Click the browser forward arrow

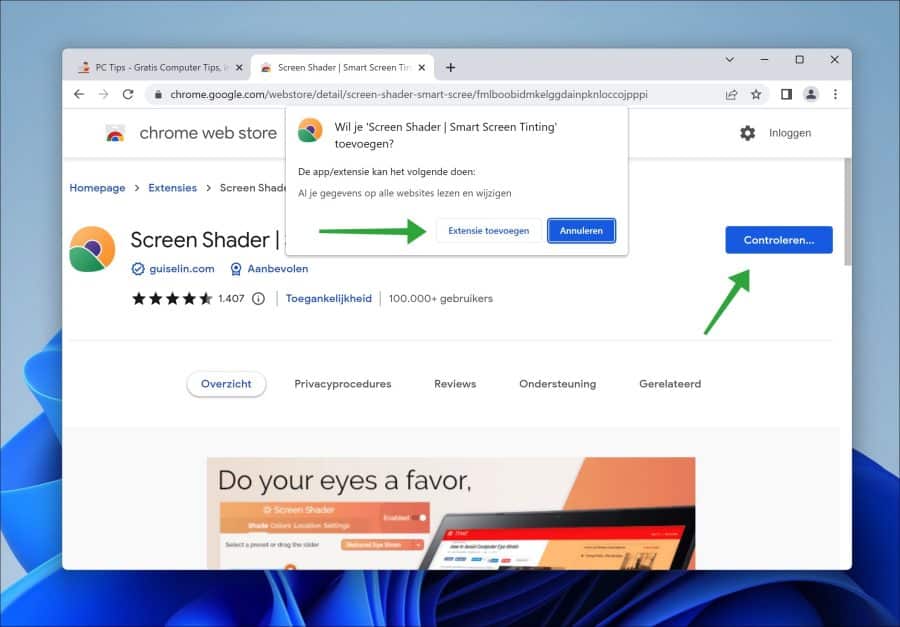point(103,94)
